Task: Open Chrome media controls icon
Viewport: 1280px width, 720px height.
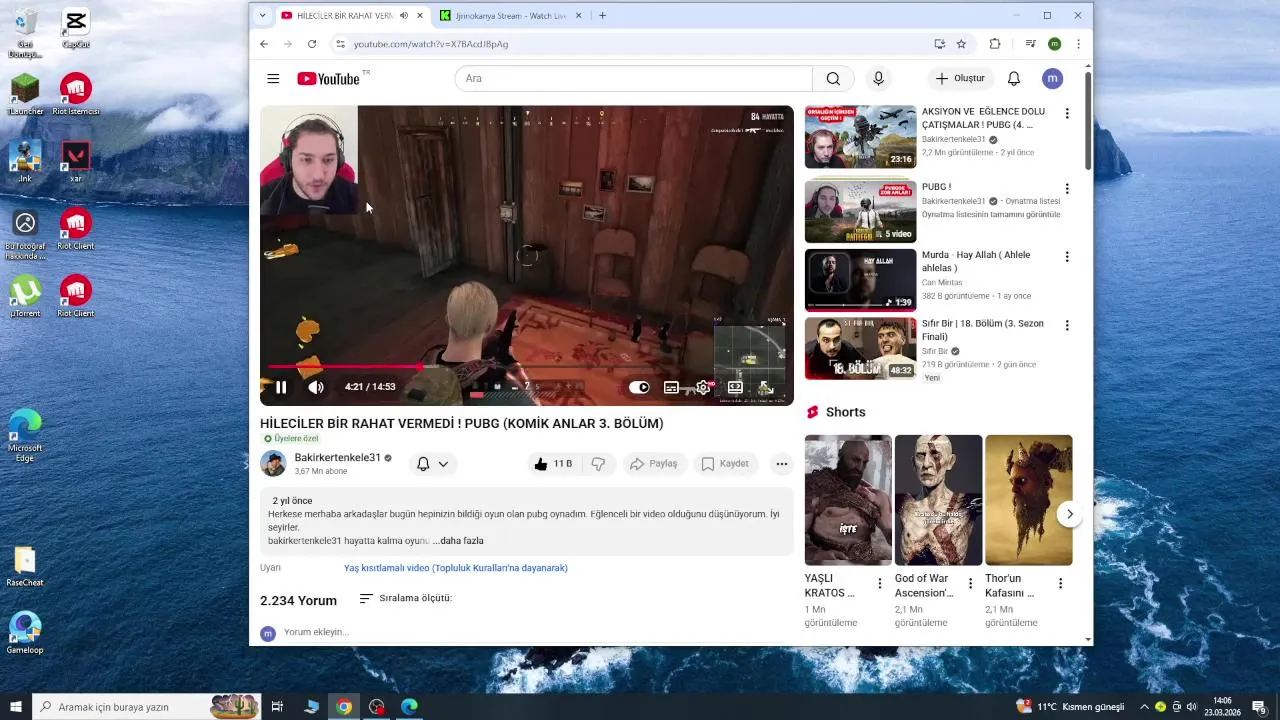Action: tap(1030, 44)
